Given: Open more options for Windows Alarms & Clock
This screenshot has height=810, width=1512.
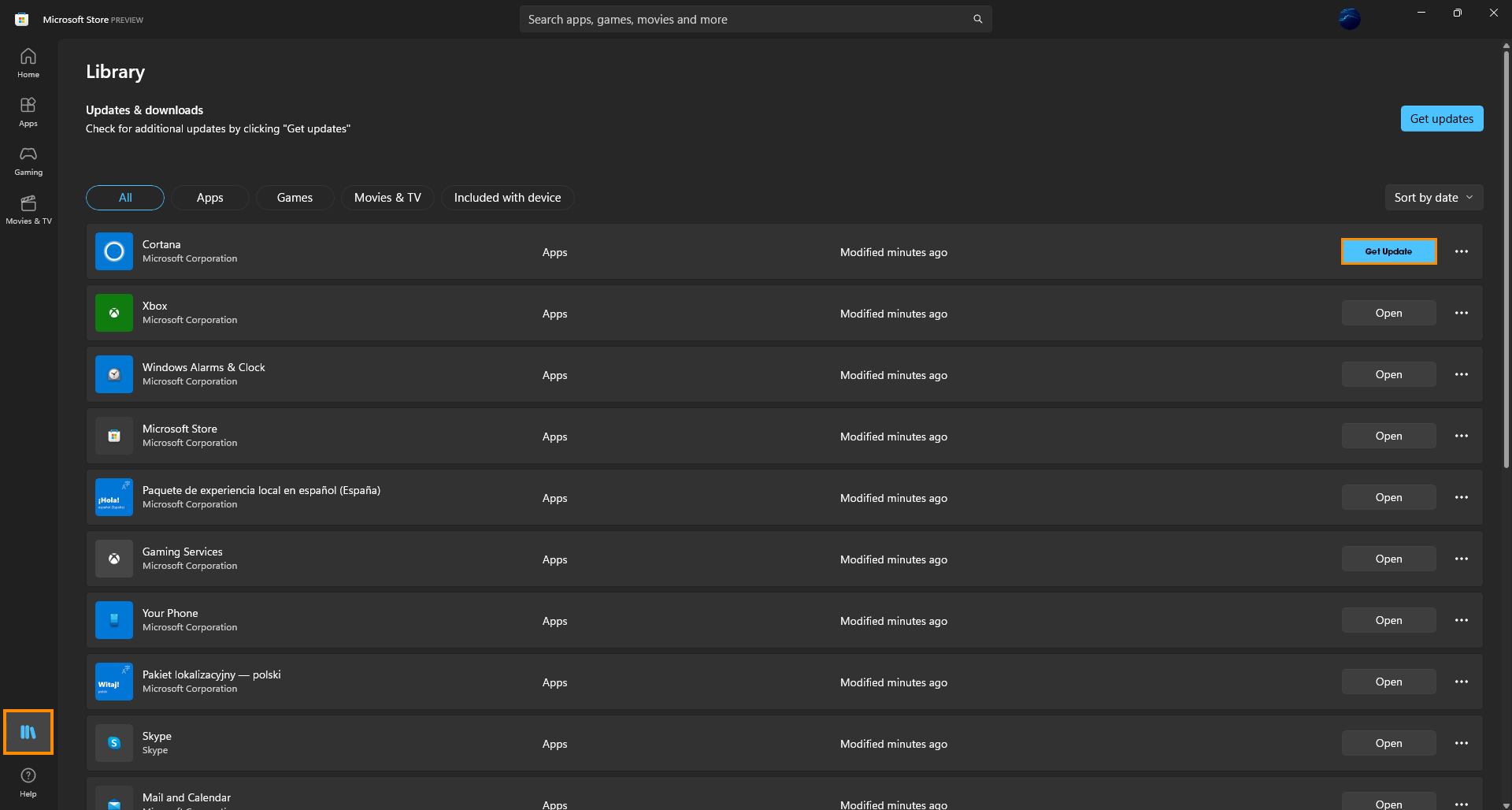Looking at the screenshot, I should coord(1462,374).
